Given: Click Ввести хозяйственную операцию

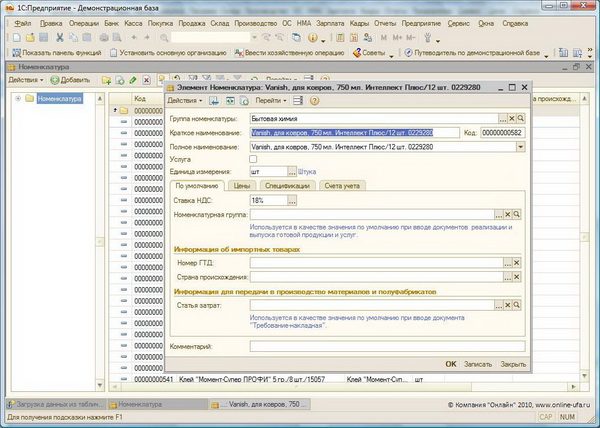Looking at the screenshot, I should tap(289, 53).
